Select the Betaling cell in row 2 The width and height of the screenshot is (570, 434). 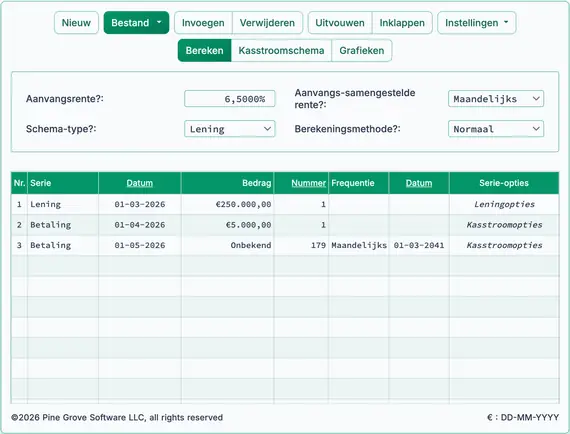click(63, 225)
